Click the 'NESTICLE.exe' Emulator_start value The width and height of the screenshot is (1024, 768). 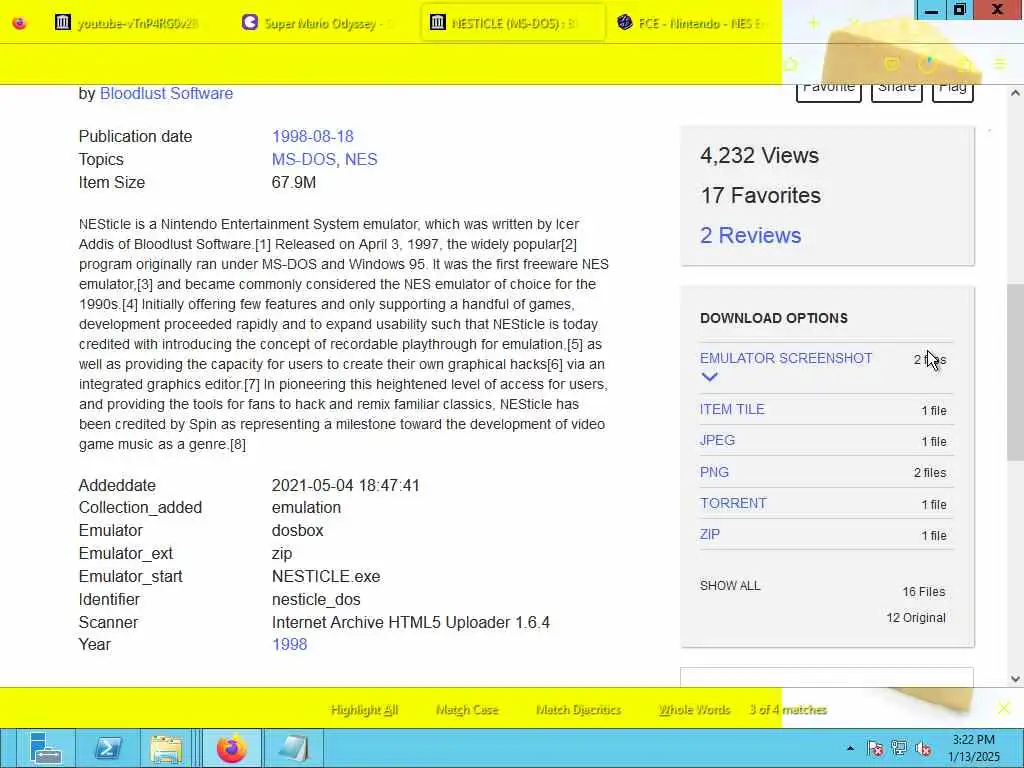tap(326, 577)
